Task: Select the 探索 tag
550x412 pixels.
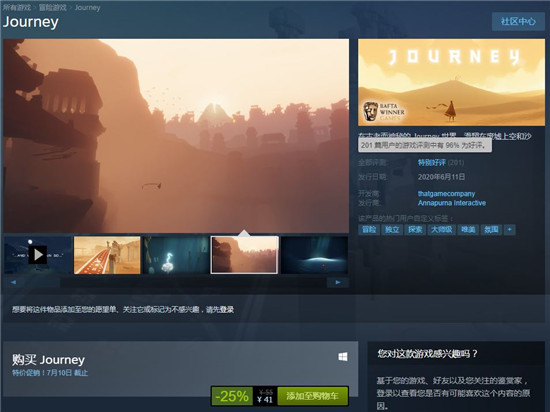Action: click(415, 230)
